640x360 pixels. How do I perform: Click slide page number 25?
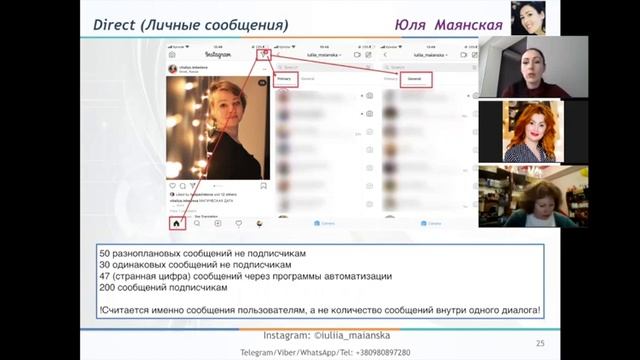[x=540, y=343]
